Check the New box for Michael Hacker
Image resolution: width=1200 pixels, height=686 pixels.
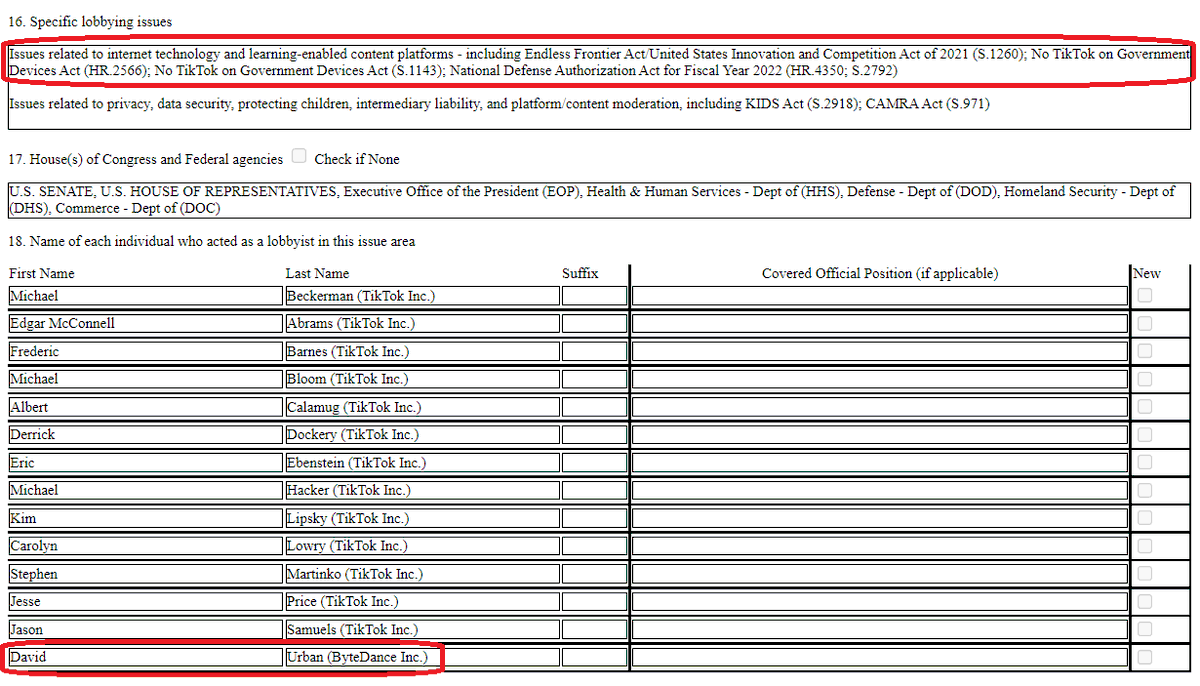point(1144,490)
